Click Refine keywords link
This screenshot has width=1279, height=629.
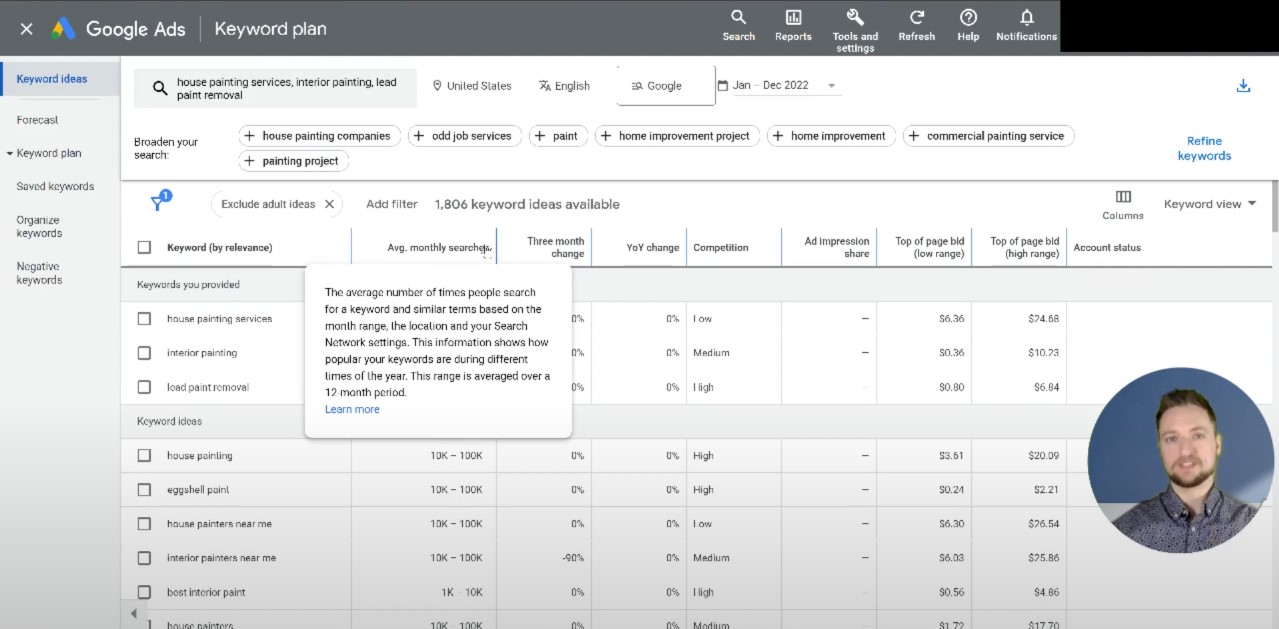(1204, 148)
